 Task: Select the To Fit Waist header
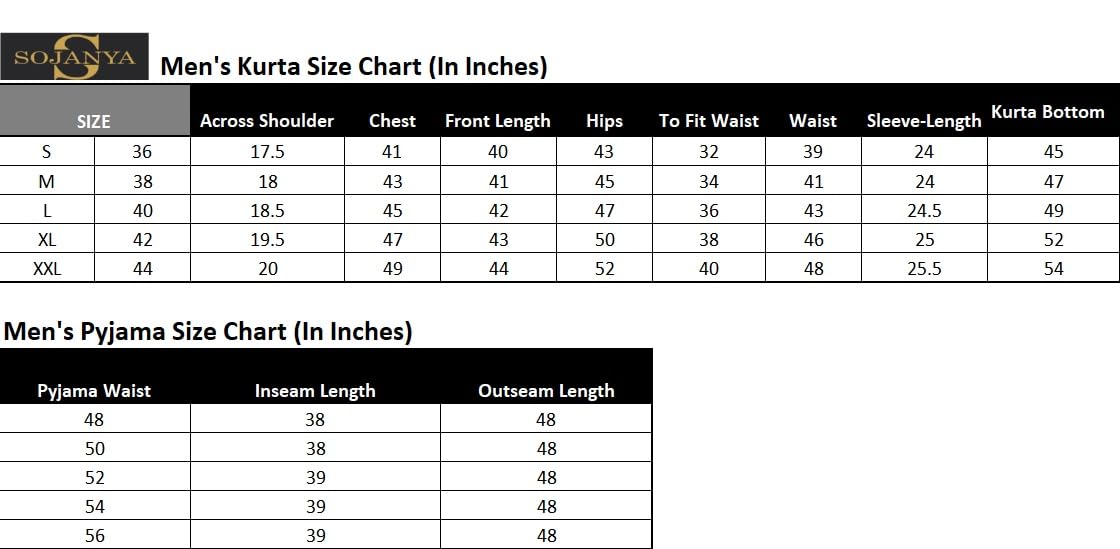pyautogui.click(x=709, y=121)
